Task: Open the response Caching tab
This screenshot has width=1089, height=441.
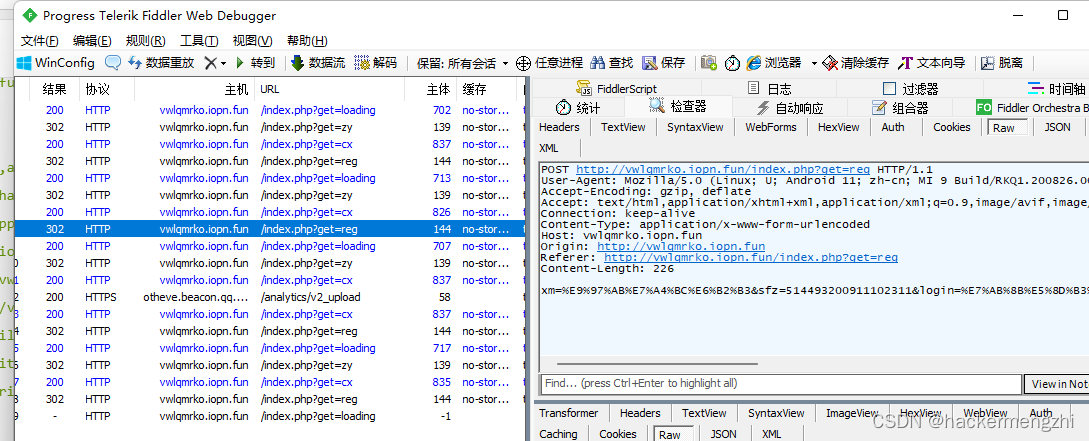Action: point(558,433)
